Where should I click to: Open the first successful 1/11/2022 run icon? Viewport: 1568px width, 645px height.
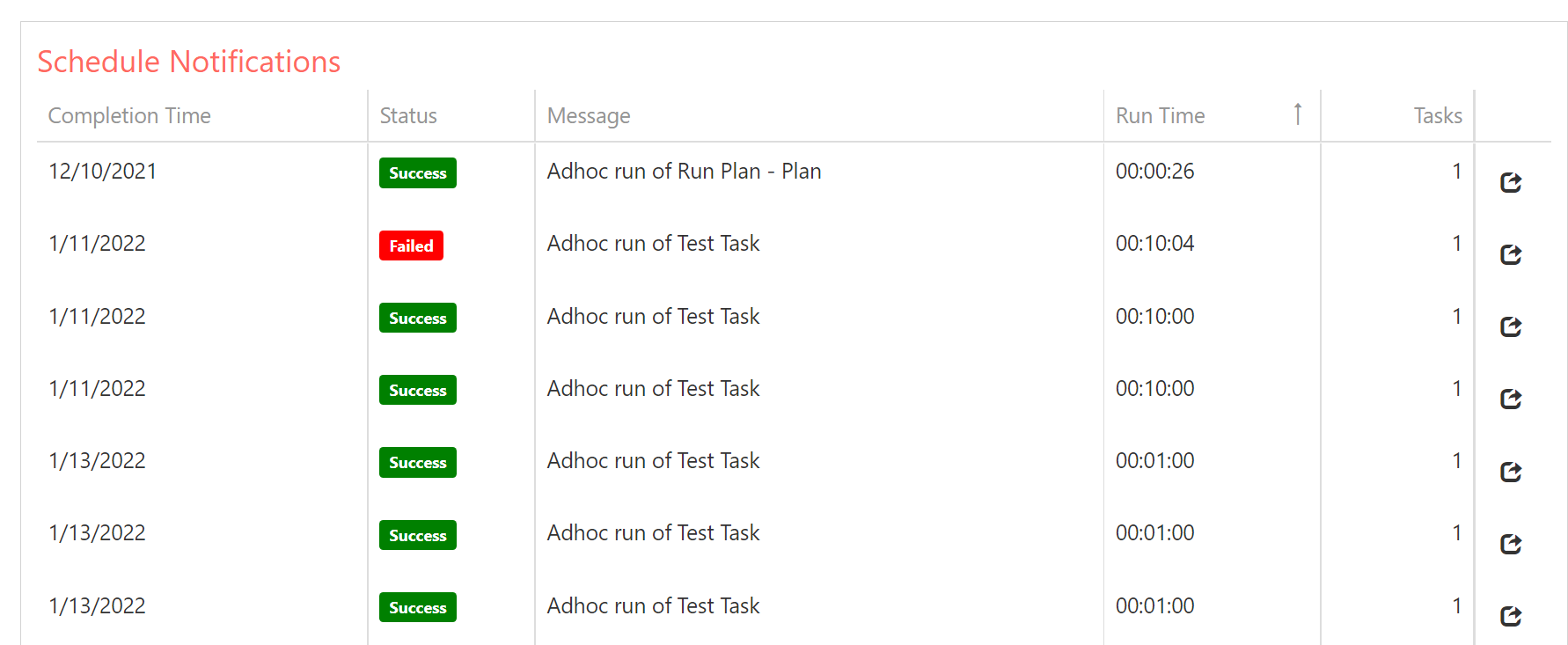click(x=1511, y=326)
